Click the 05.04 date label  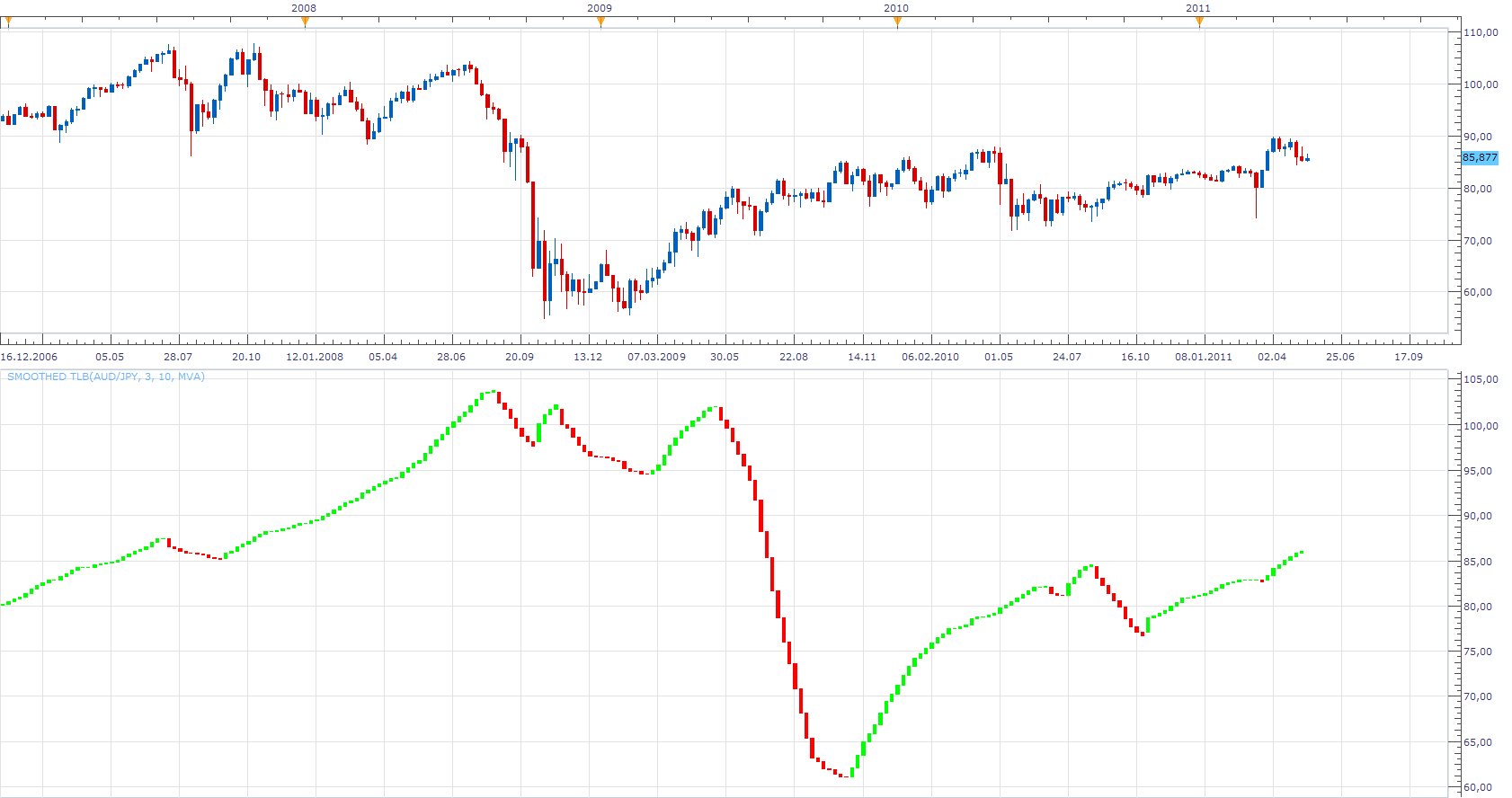[x=383, y=357]
